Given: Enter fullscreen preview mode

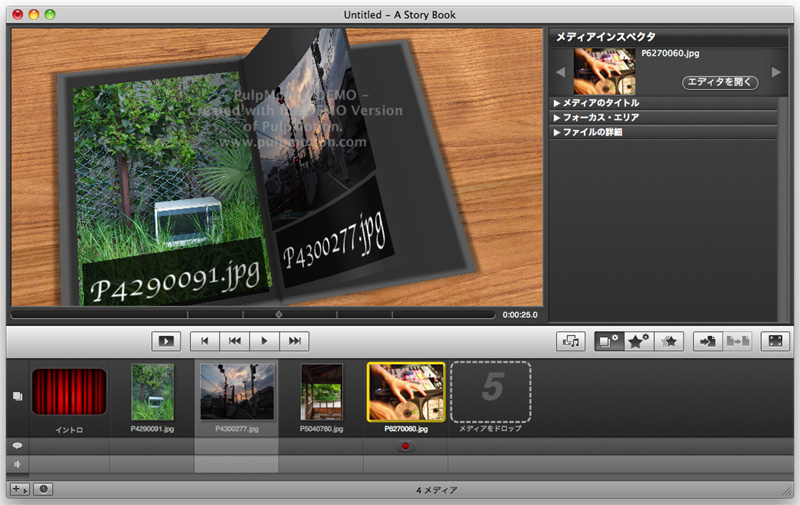Looking at the screenshot, I should point(776,341).
